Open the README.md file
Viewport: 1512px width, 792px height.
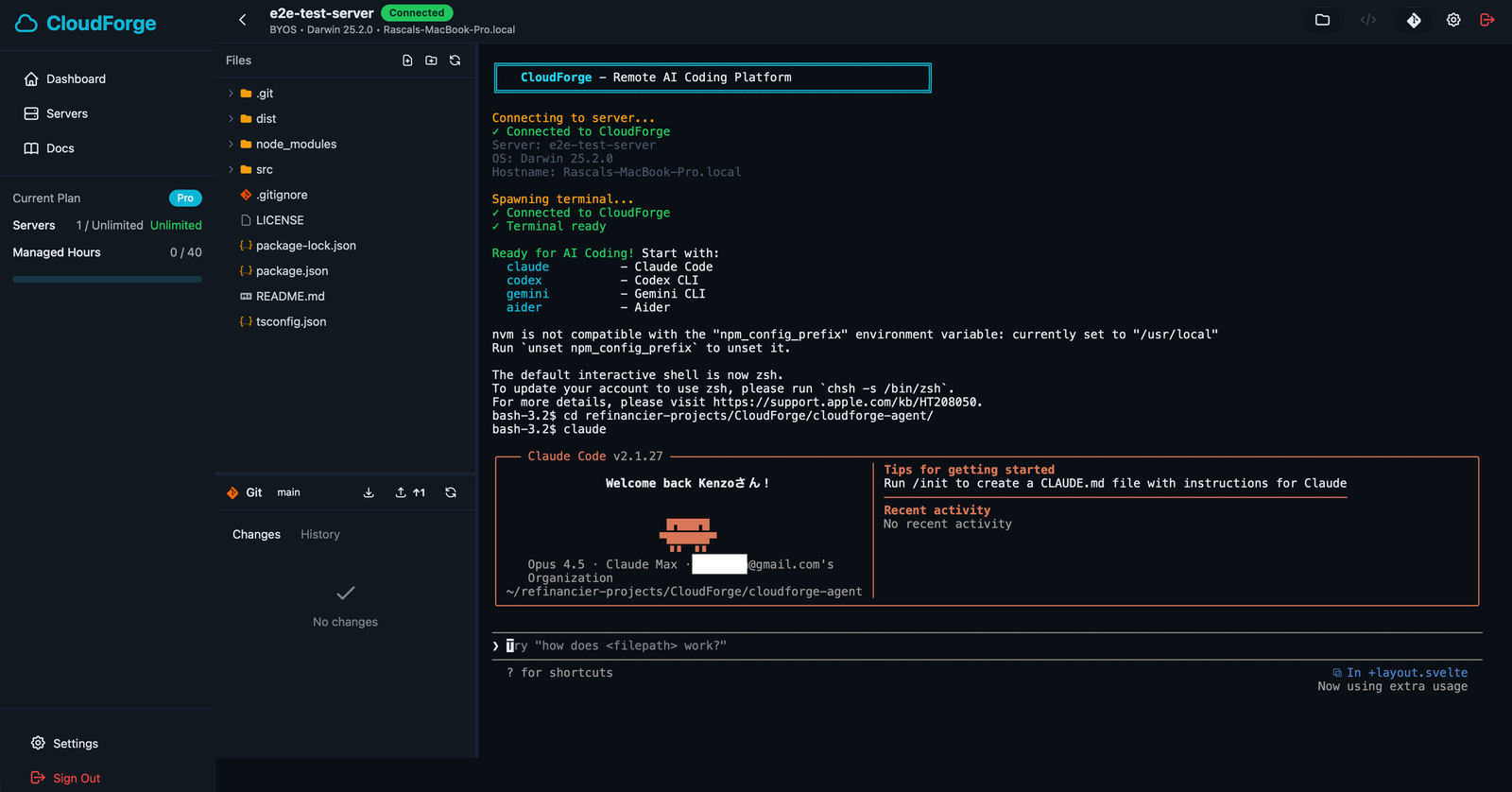289,297
